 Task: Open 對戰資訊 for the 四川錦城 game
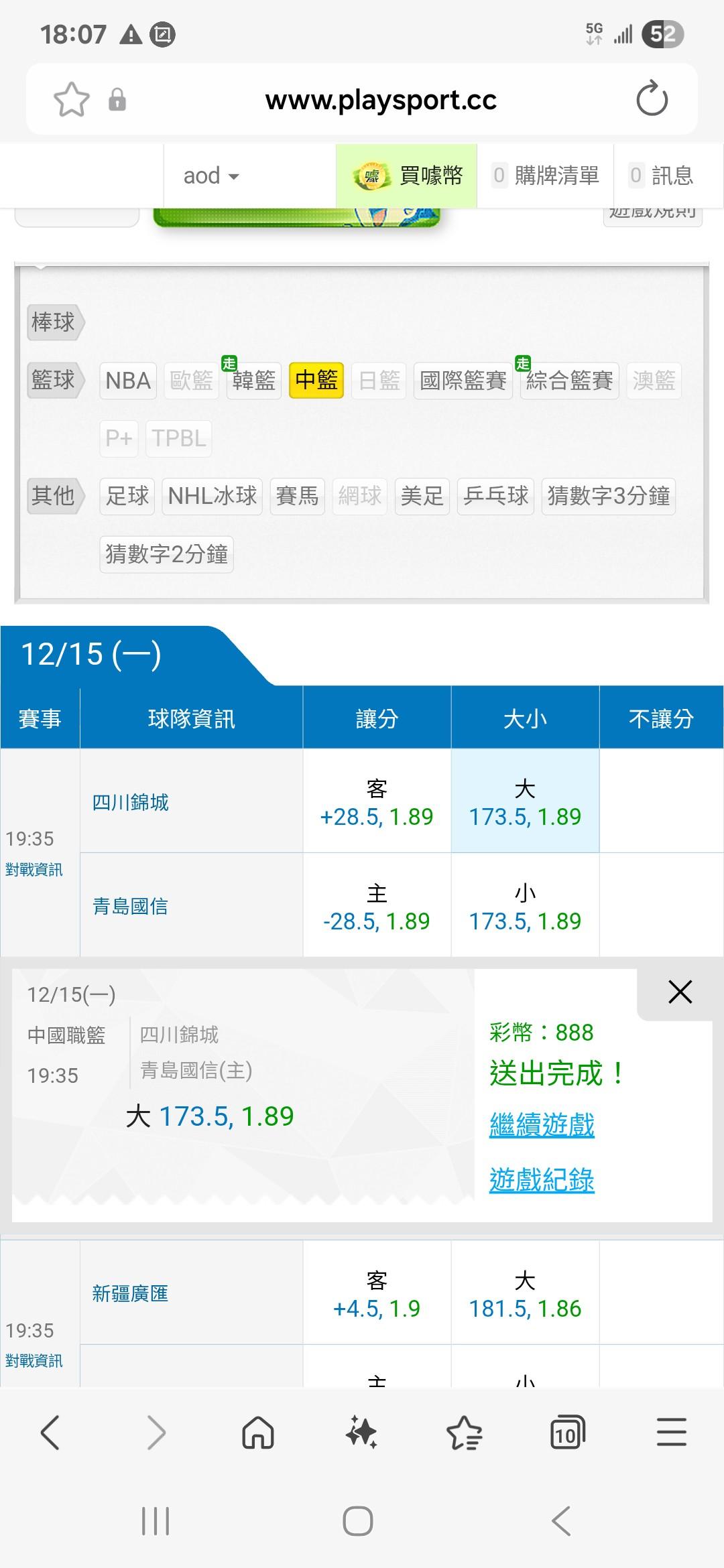34,870
